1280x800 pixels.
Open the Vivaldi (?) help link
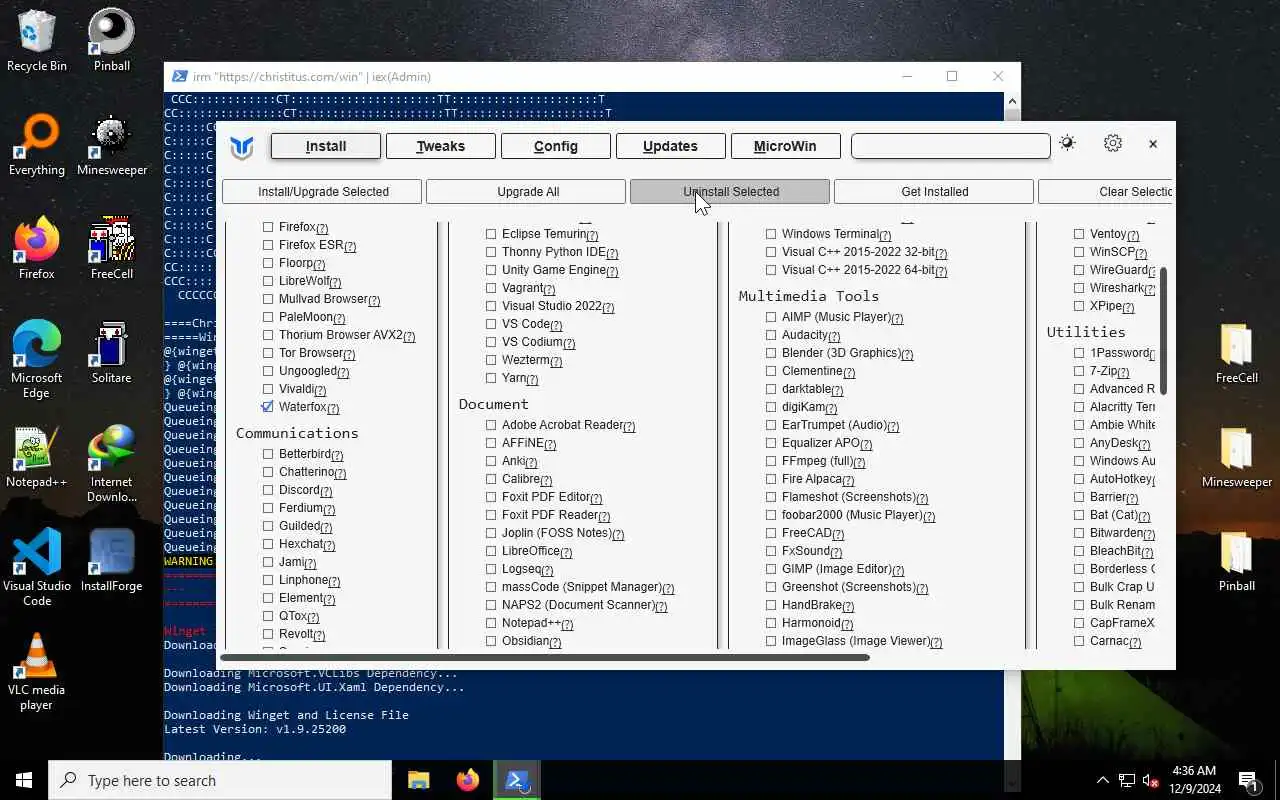click(320, 391)
